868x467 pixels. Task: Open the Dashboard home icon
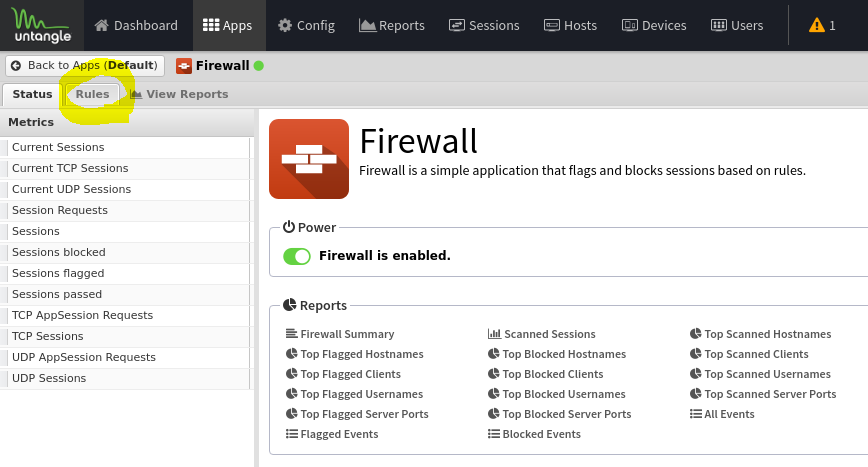pos(101,25)
